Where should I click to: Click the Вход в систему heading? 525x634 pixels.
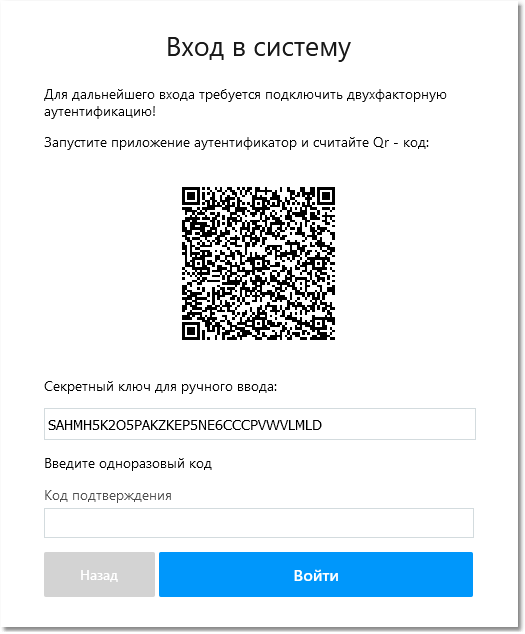point(258,48)
